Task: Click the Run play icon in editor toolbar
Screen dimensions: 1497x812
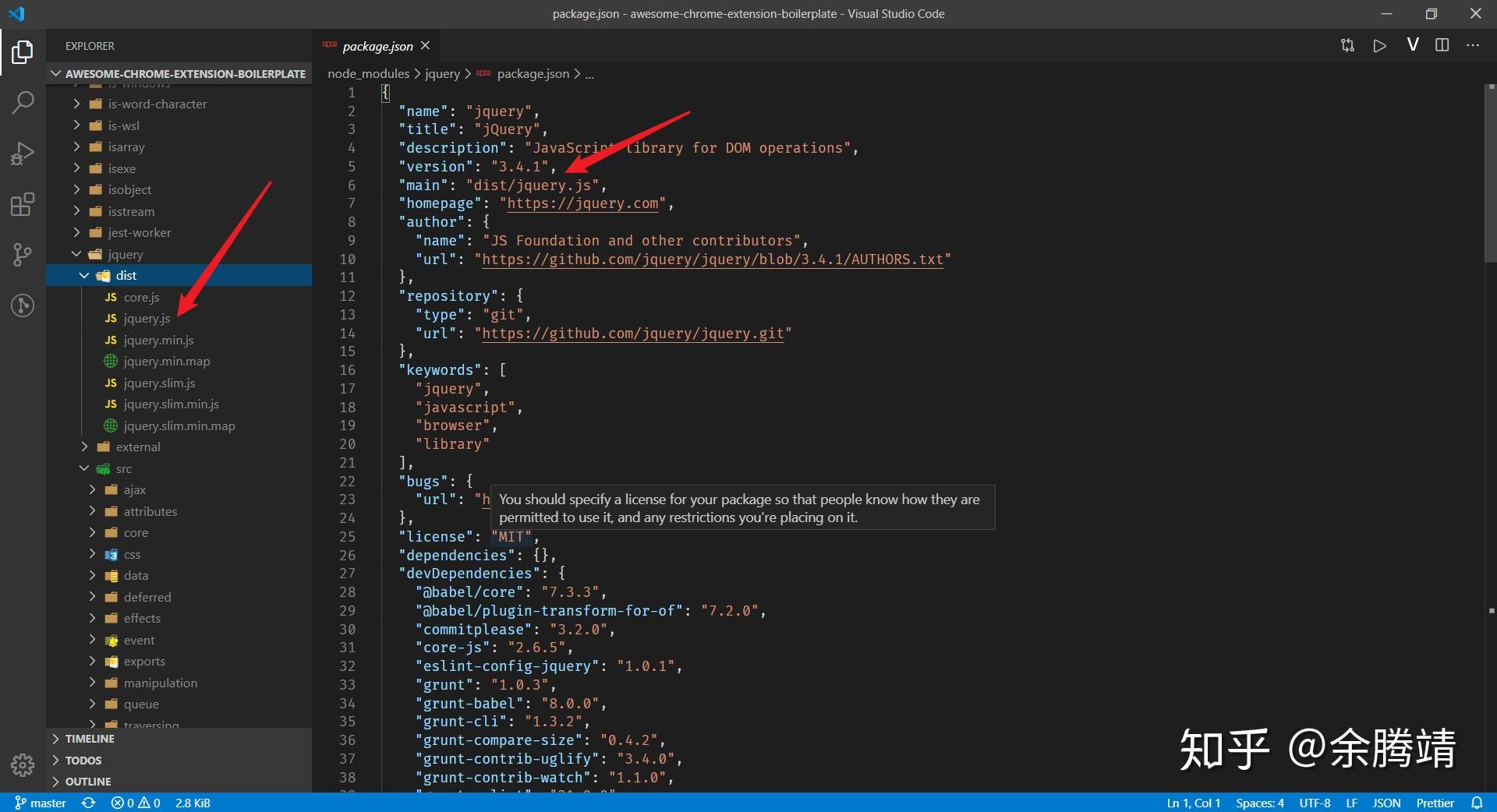Action: [x=1379, y=45]
